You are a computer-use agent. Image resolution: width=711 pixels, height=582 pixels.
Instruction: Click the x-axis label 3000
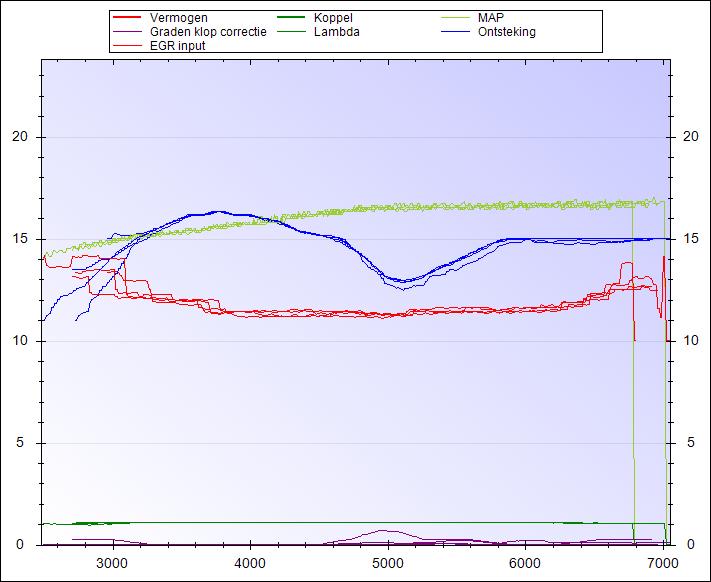click(112, 563)
